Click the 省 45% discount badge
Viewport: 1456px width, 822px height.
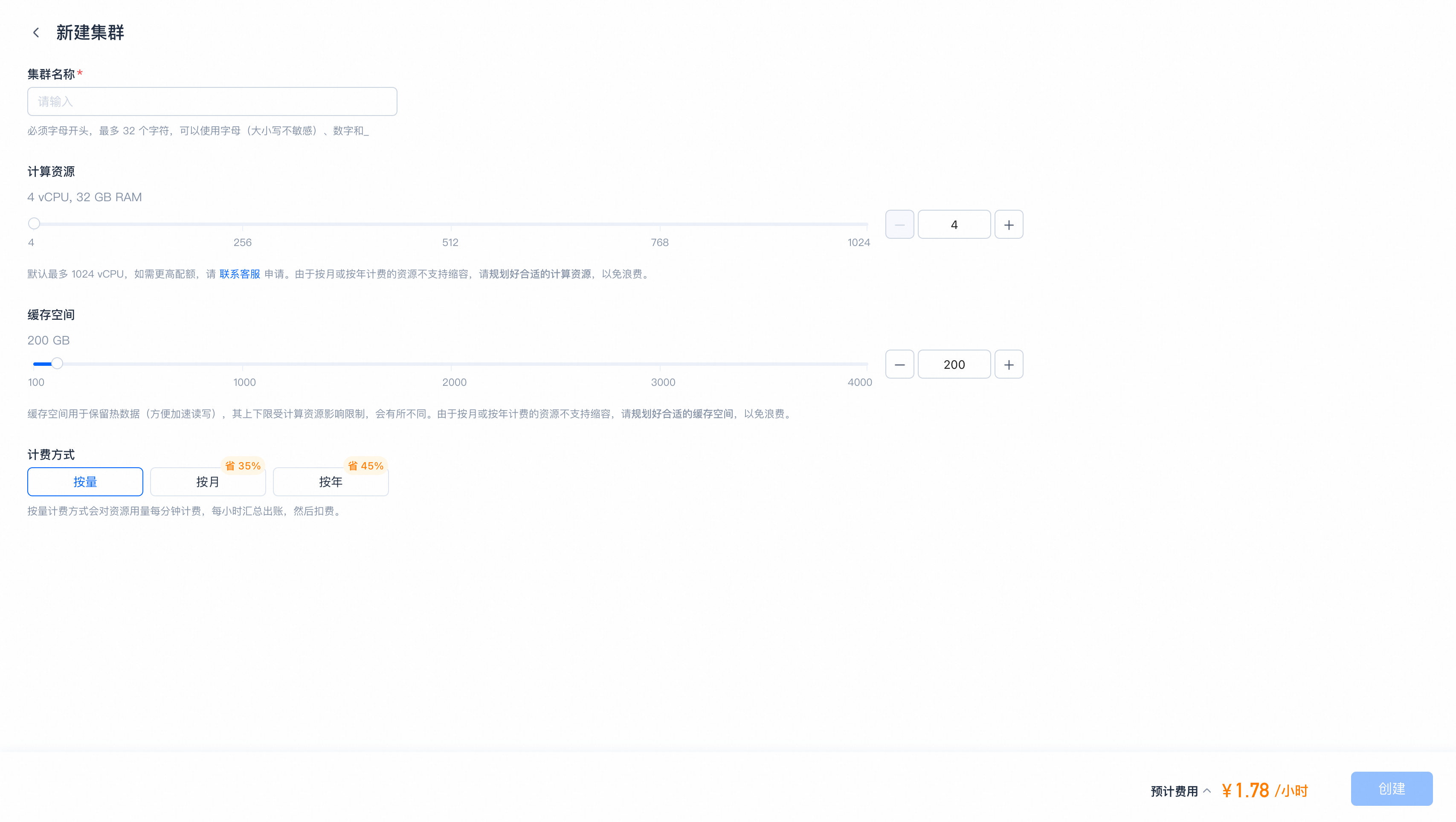coord(365,466)
